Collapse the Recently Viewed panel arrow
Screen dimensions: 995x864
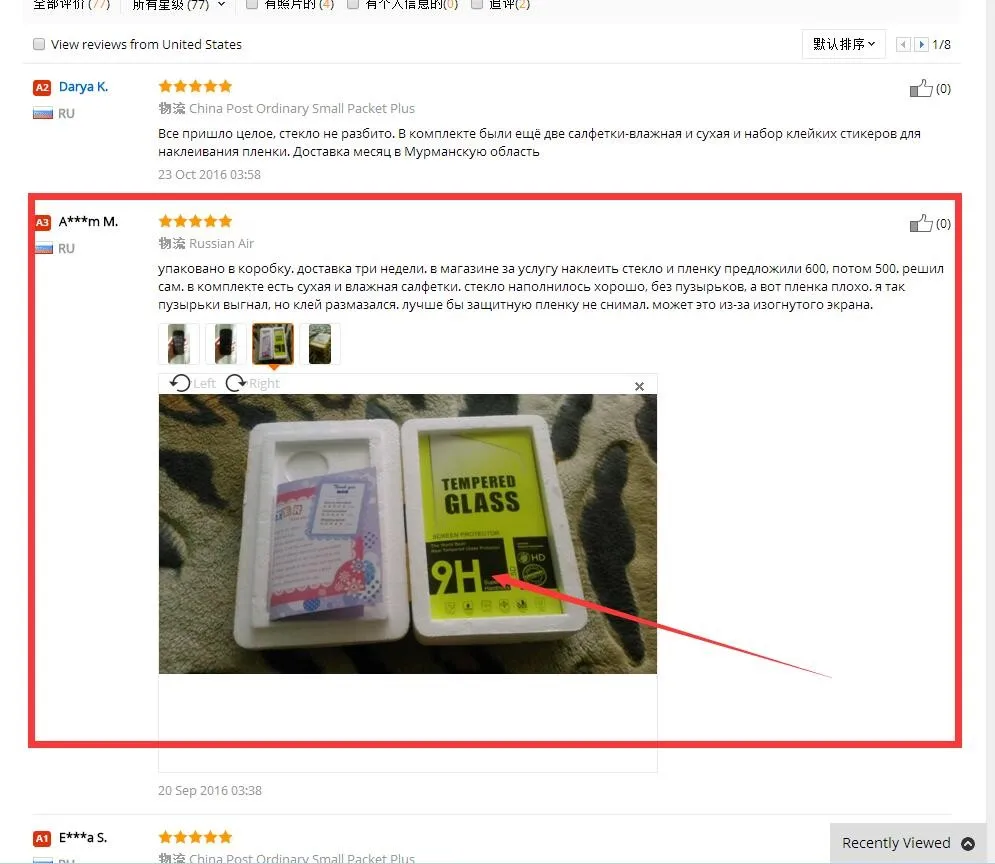[x=968, y=843]
